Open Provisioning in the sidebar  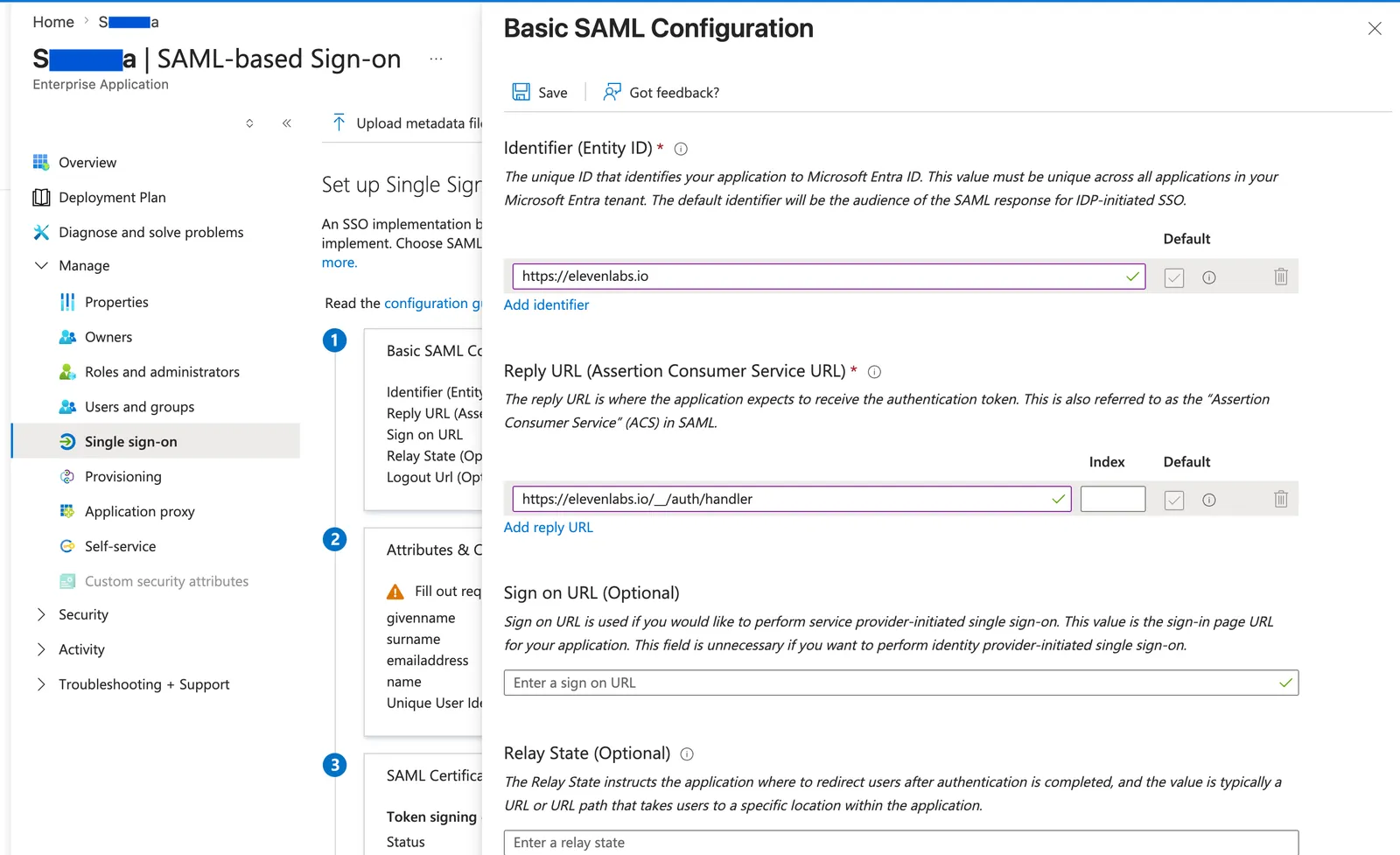pos(122,477)
